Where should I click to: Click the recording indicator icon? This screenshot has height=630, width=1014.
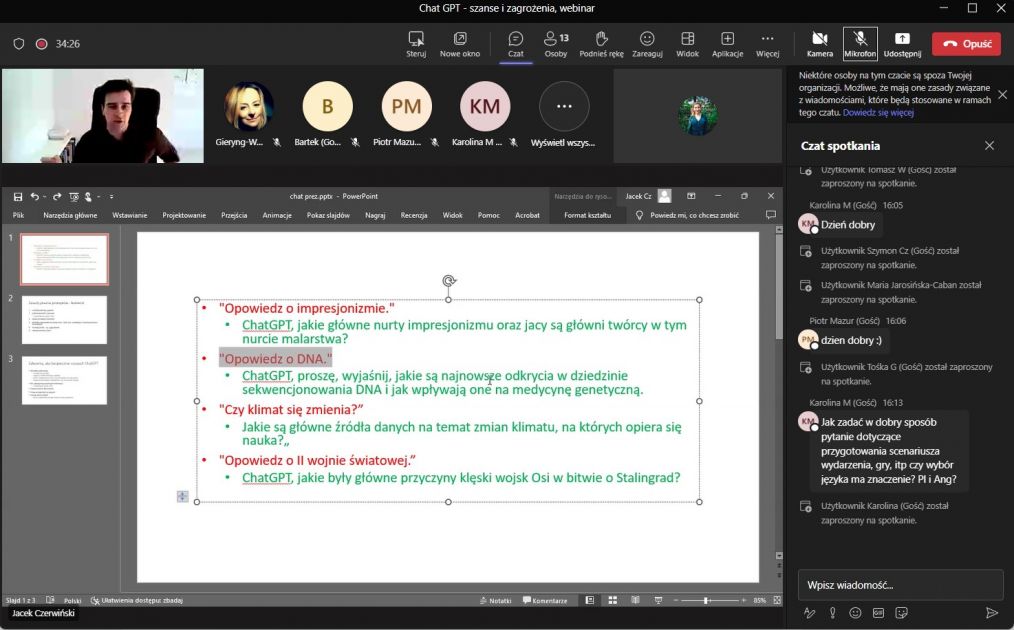(x=41, y=44)
